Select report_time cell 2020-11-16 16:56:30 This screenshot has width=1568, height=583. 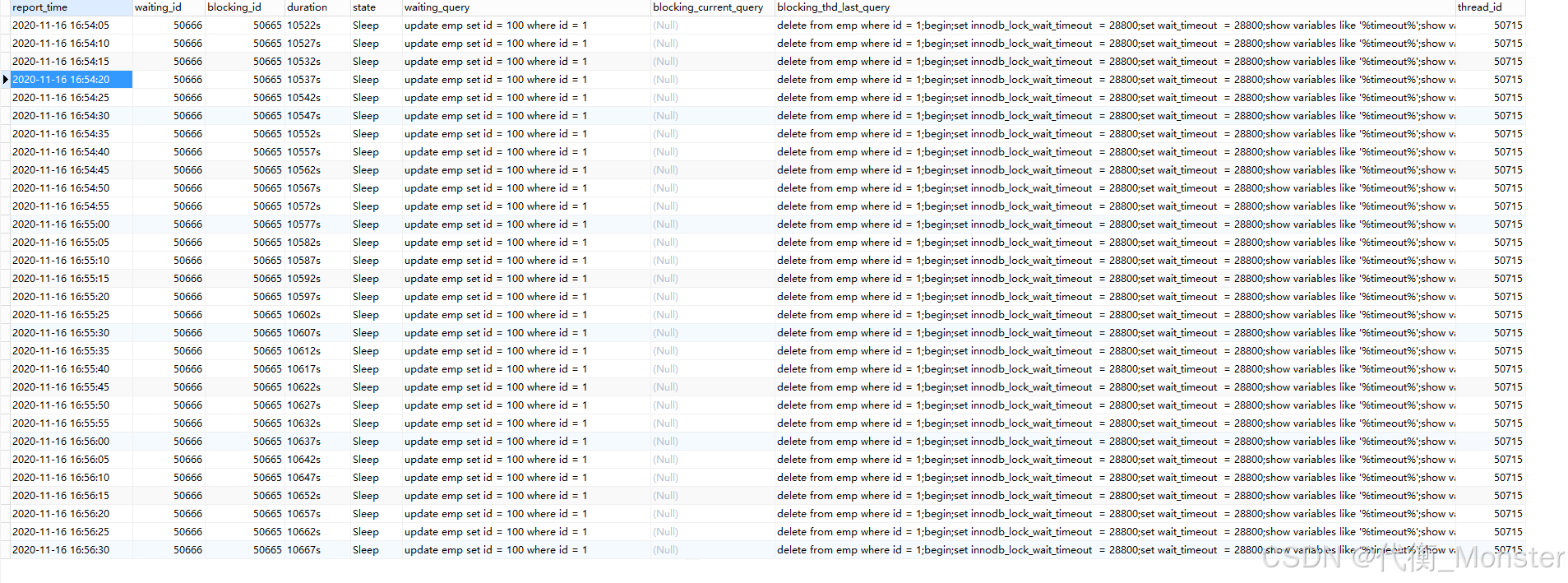coord(71,550)
